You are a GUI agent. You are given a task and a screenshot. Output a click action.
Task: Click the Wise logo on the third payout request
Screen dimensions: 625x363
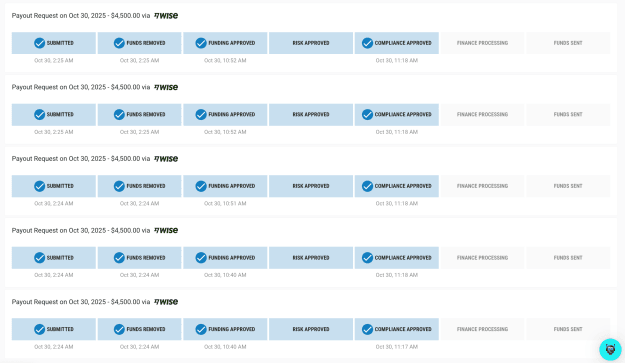coord(166,159)
